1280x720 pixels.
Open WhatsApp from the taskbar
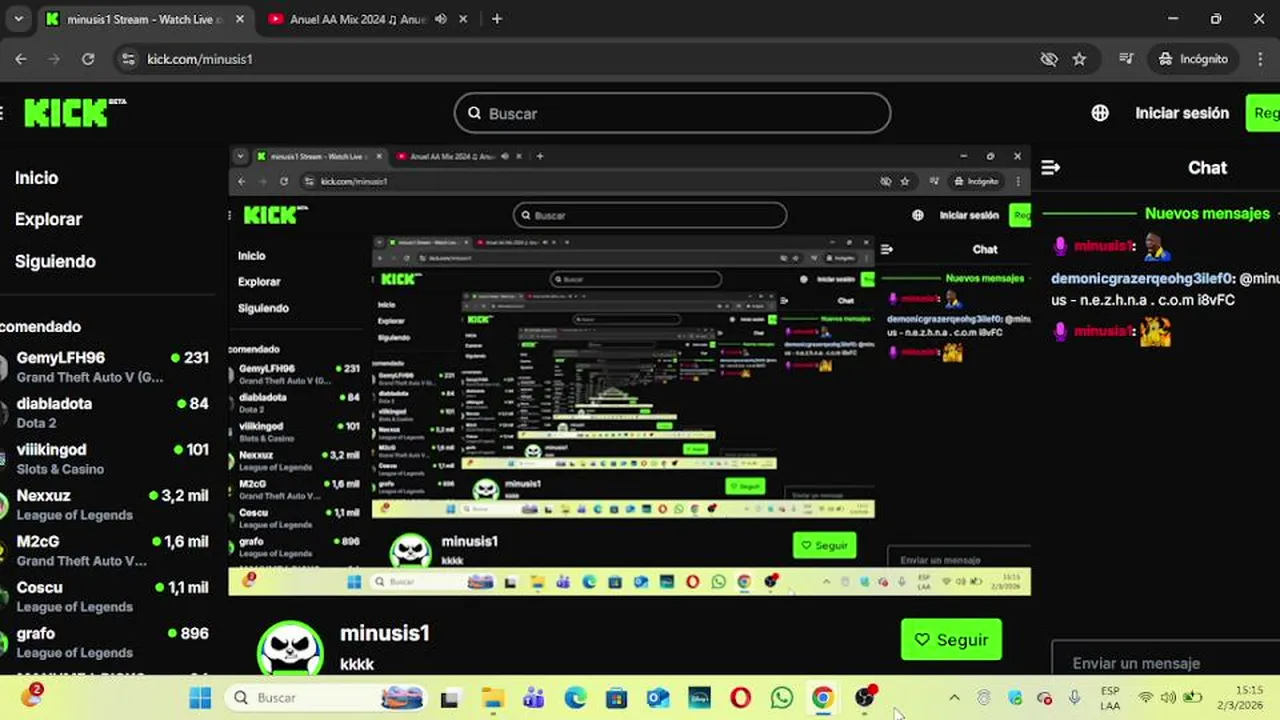[x=782, y=698]
